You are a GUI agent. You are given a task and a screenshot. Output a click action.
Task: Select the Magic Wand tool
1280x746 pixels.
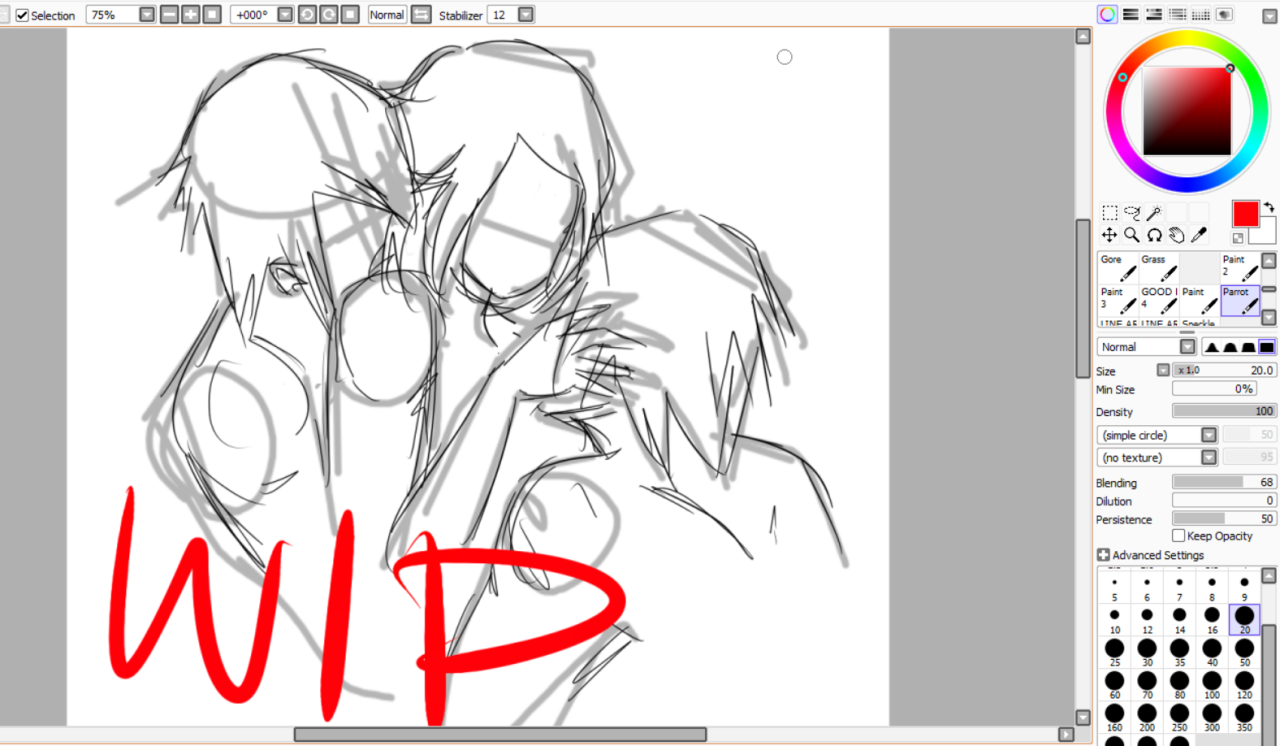[x=1154, y=212]
